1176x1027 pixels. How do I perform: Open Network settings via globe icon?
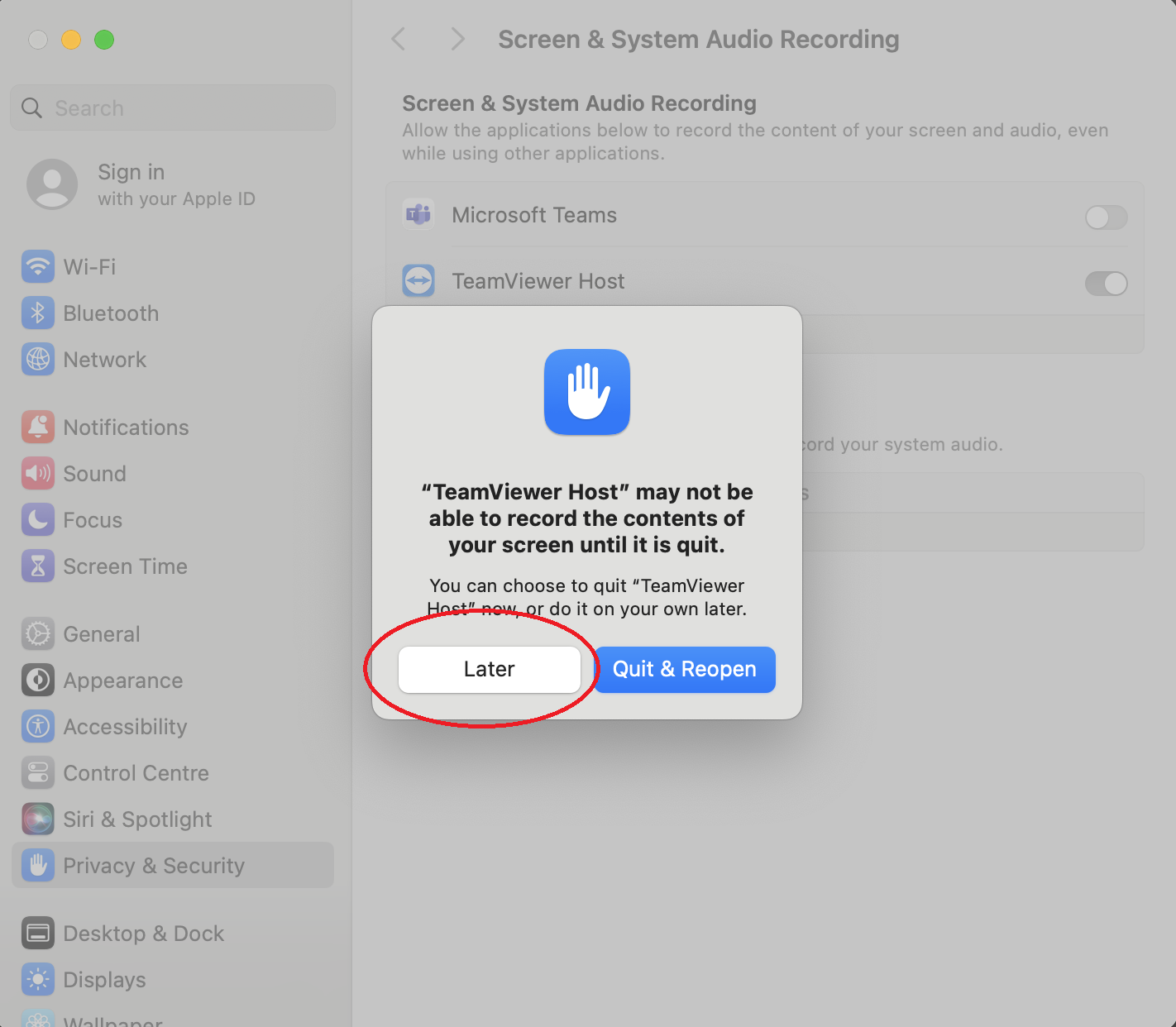[38, 359]
